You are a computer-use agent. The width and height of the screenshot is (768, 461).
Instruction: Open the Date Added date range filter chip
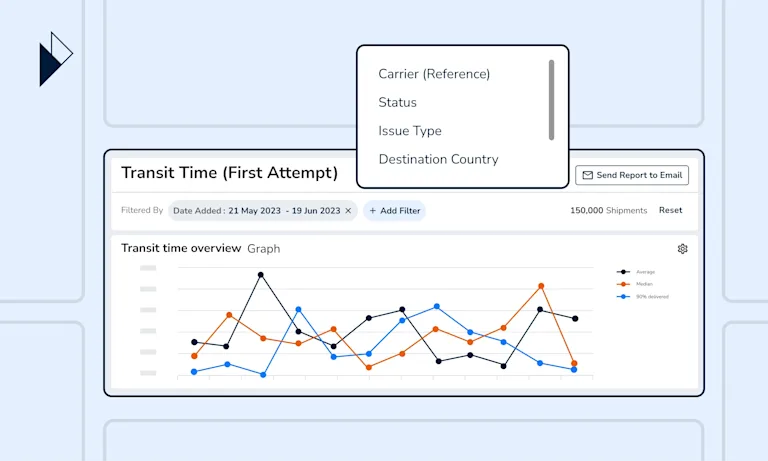[263, 211]
